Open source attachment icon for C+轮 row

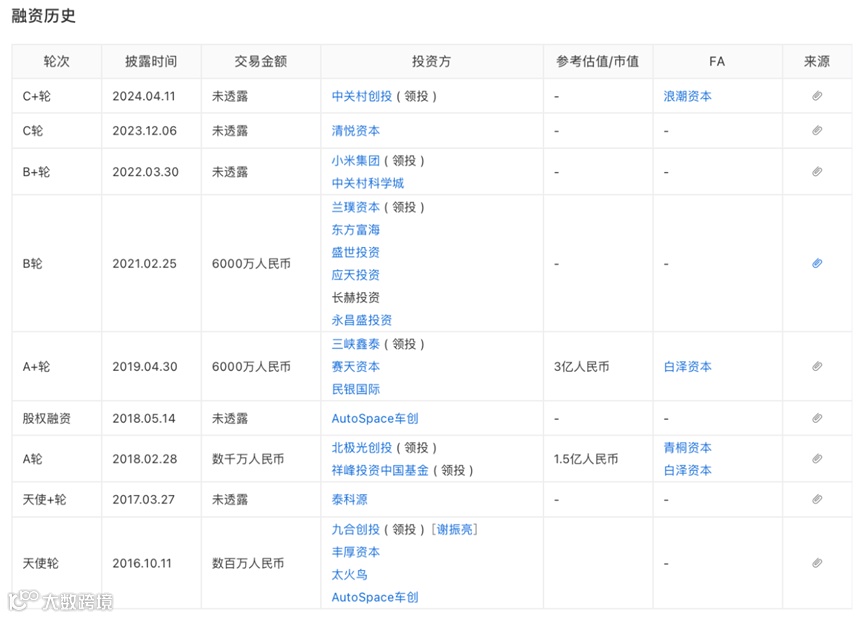coord(817,96)
